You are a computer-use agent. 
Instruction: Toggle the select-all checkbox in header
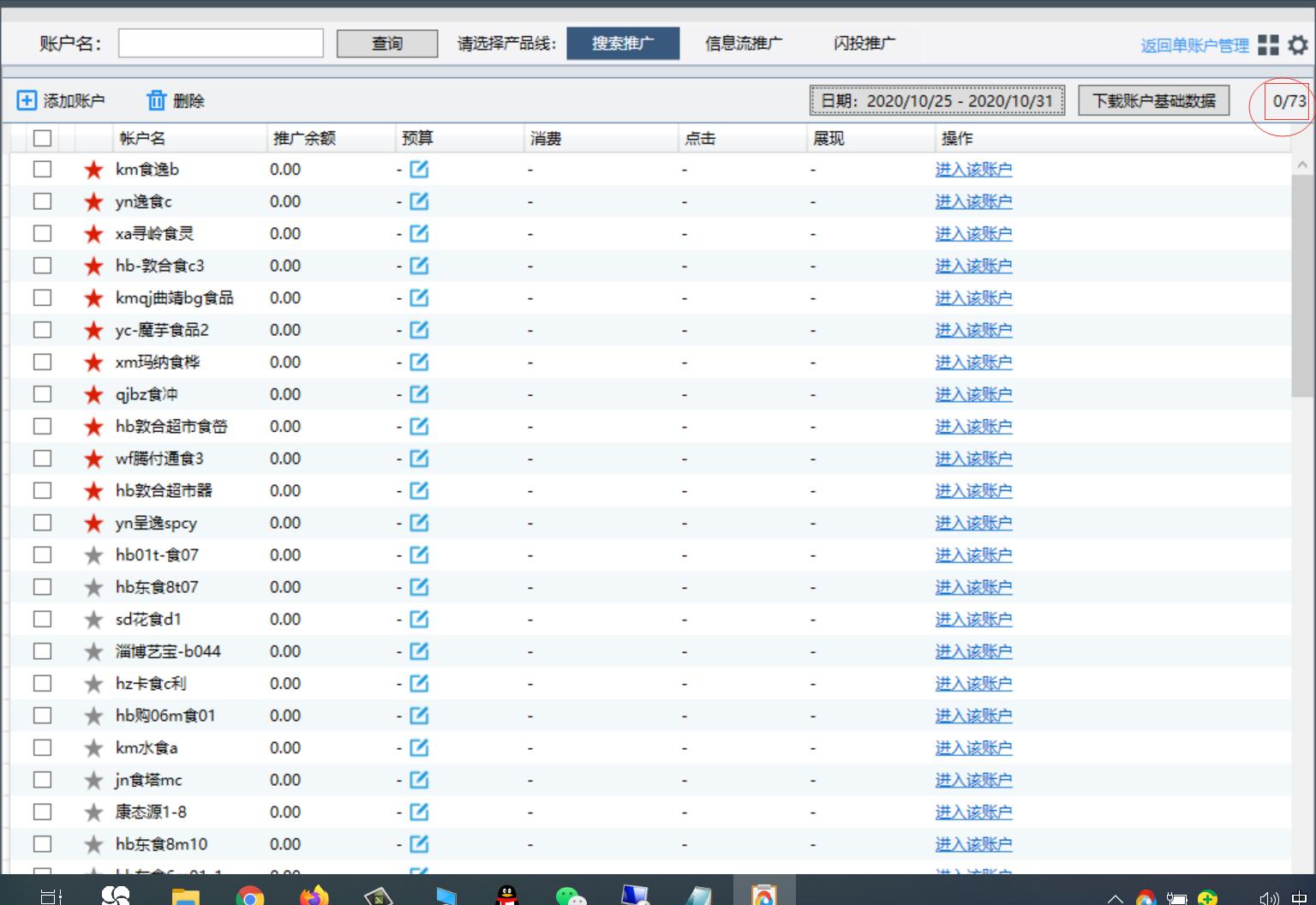(43, 138)
